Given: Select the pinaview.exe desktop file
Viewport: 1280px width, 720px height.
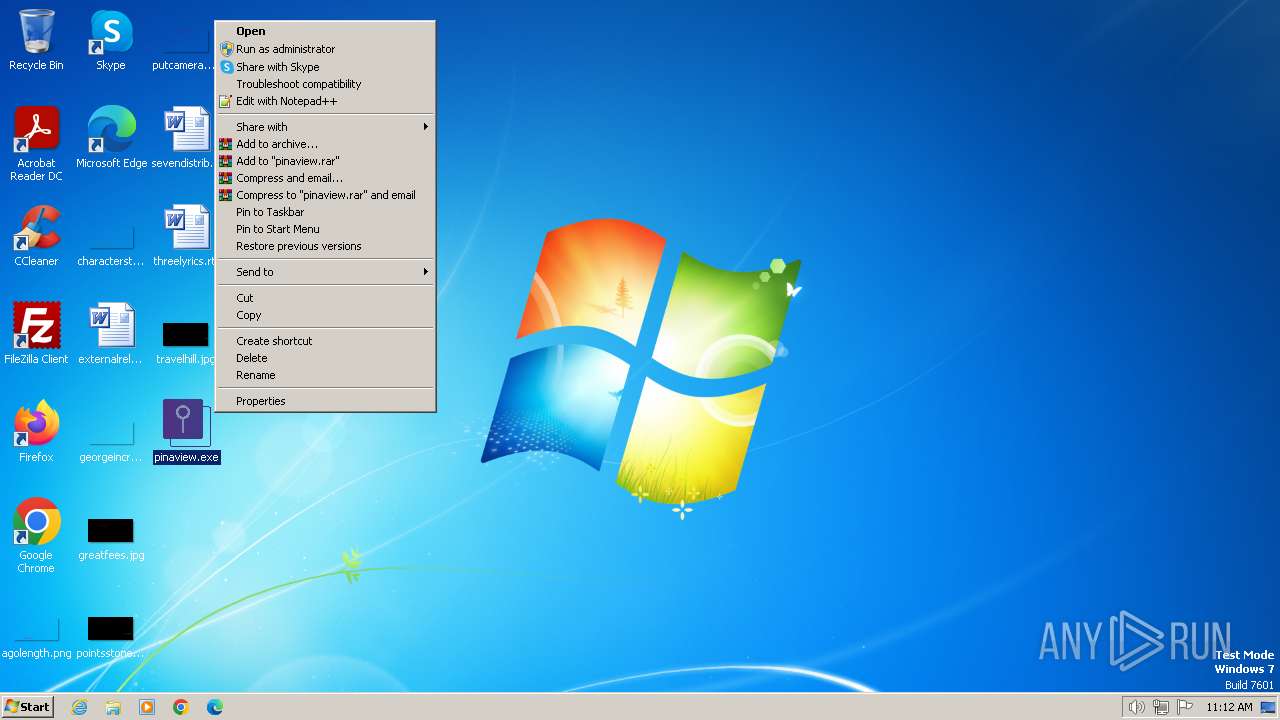Looking at the screenshot, I should pyautogui.click(x=186, y=432).
